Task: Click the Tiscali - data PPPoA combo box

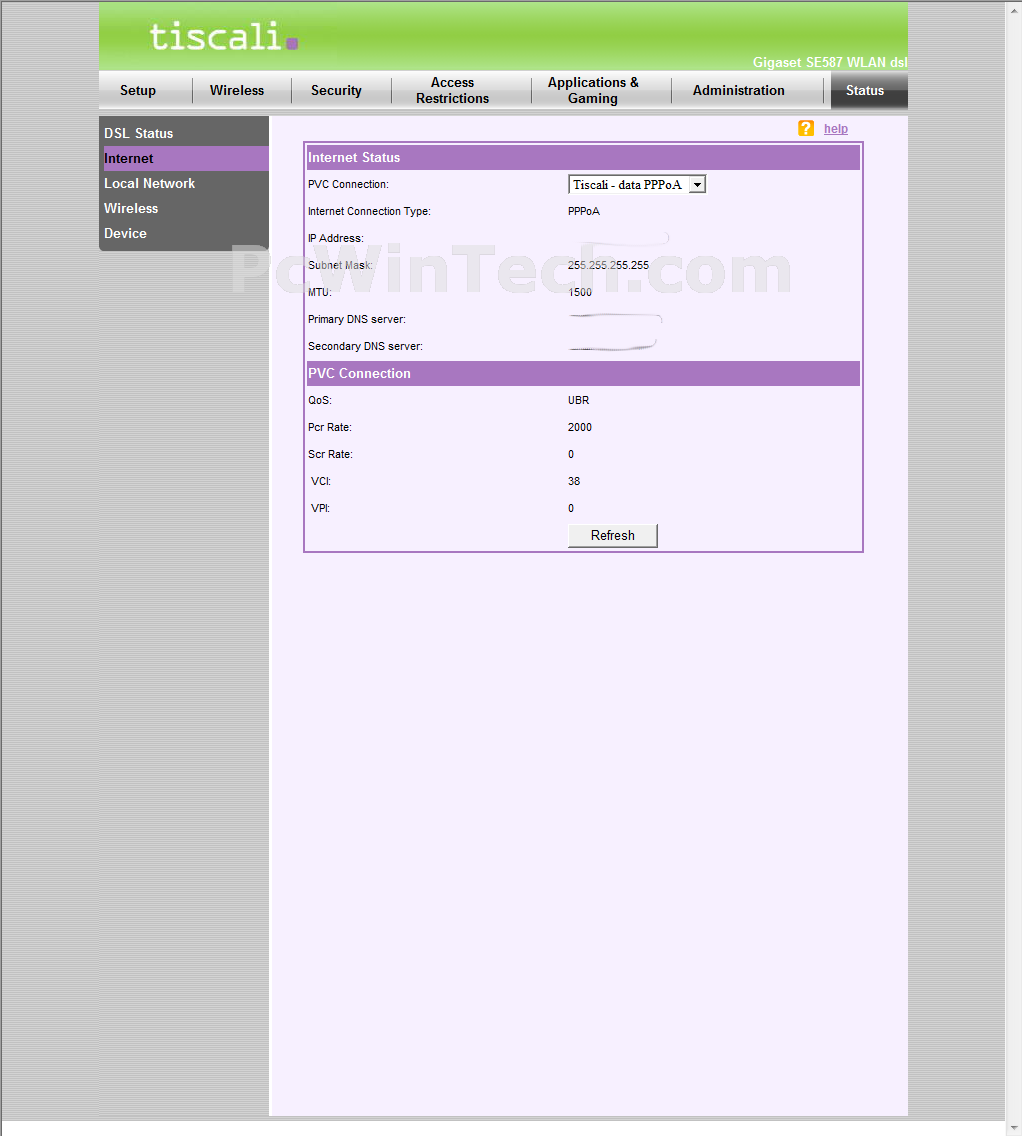Action: pyautogui.click(x=637, y=185)
